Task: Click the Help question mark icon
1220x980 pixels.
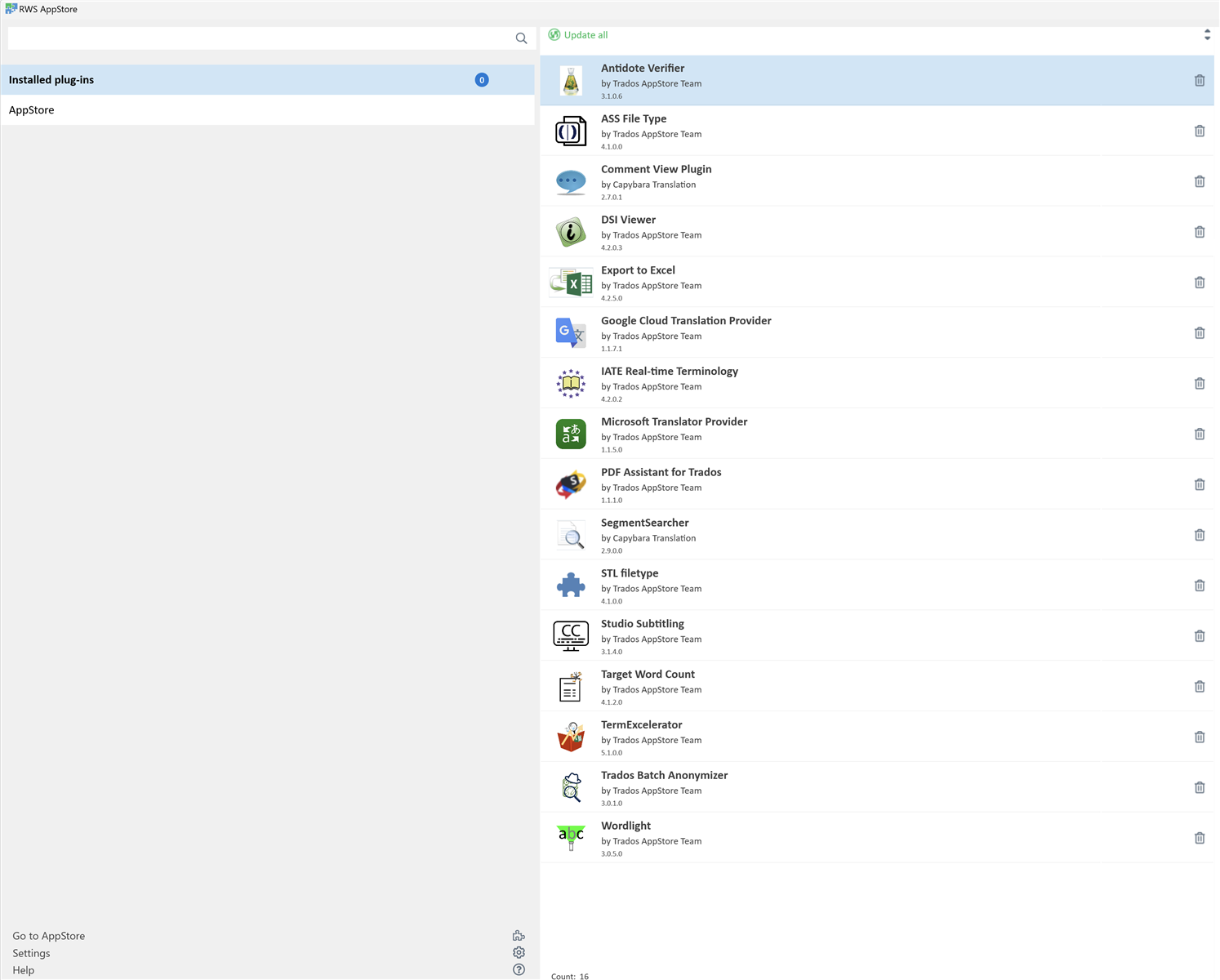Action: tap(519, 969)
